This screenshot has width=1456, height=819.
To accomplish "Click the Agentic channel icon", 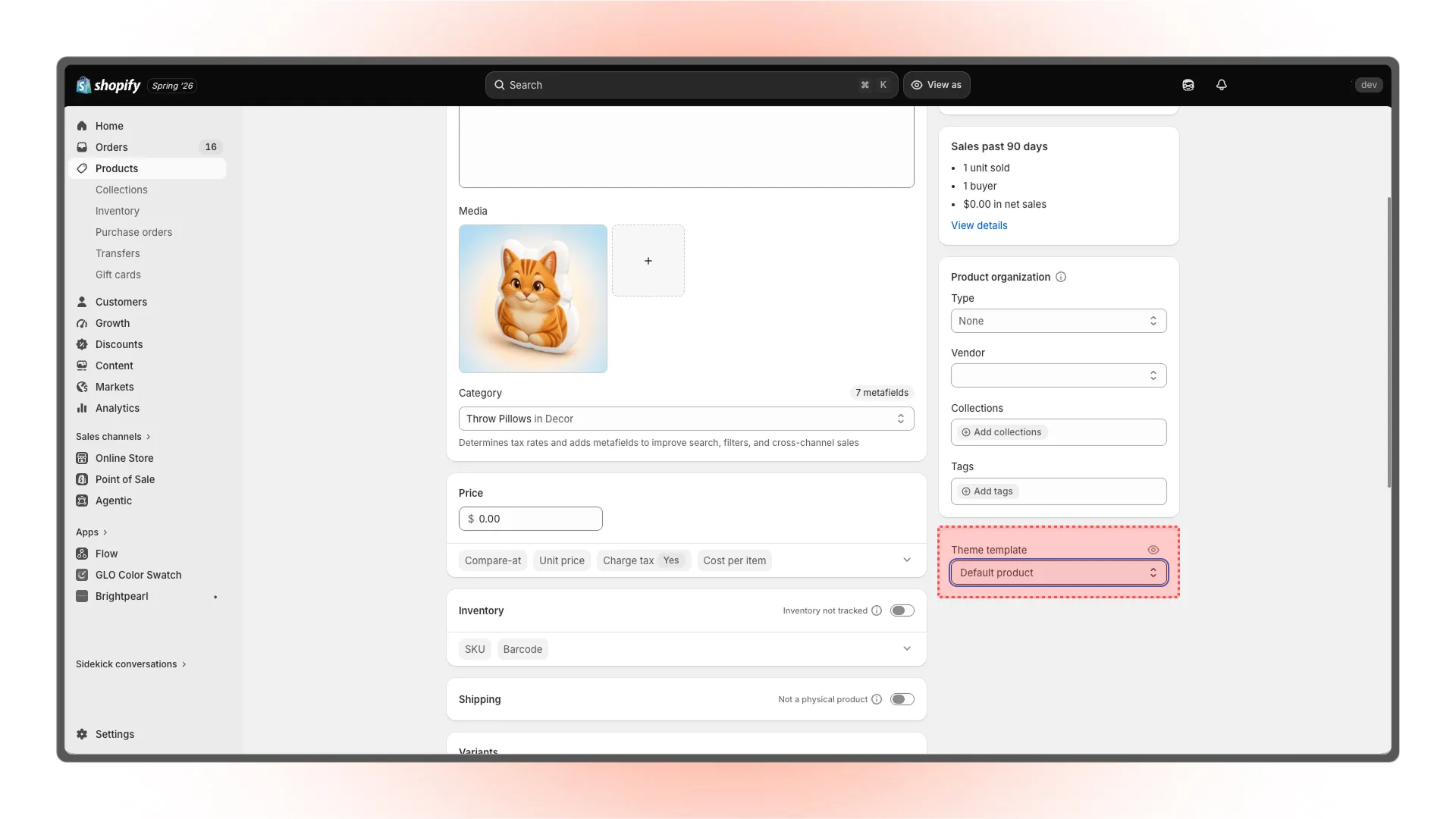I will tap(82, 500).
